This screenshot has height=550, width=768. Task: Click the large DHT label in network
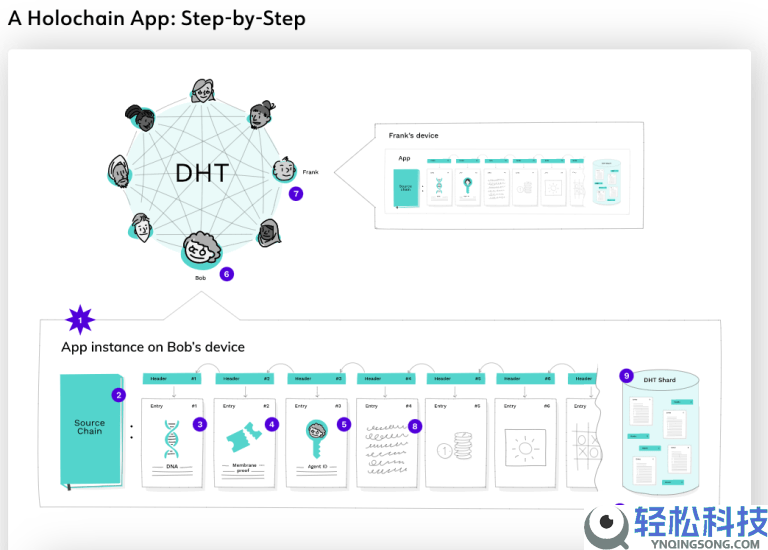click(x=201, y=172)
